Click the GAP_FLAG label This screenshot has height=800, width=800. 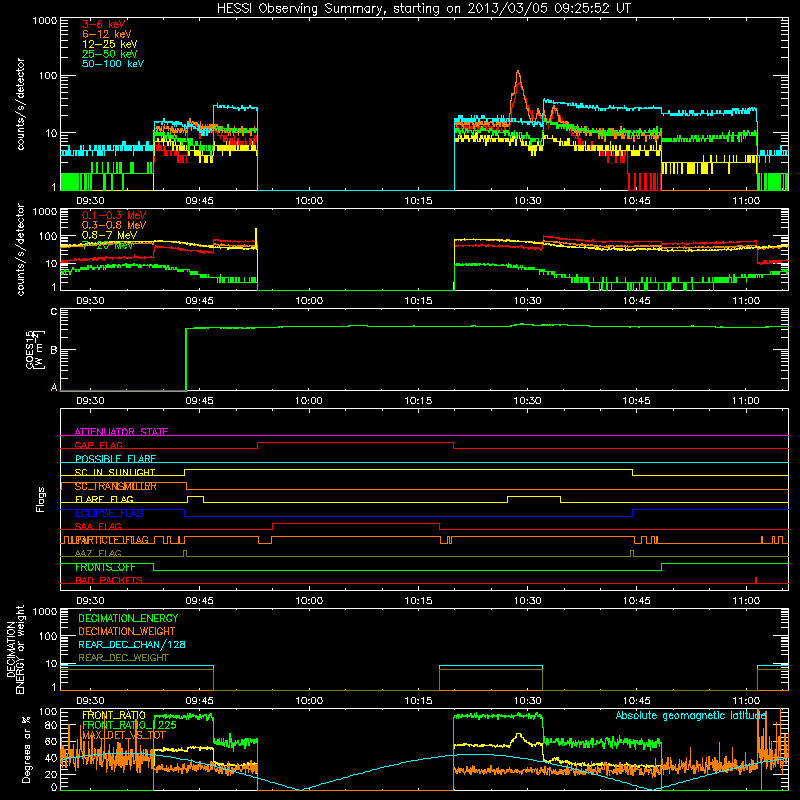[x=98, y=445]
